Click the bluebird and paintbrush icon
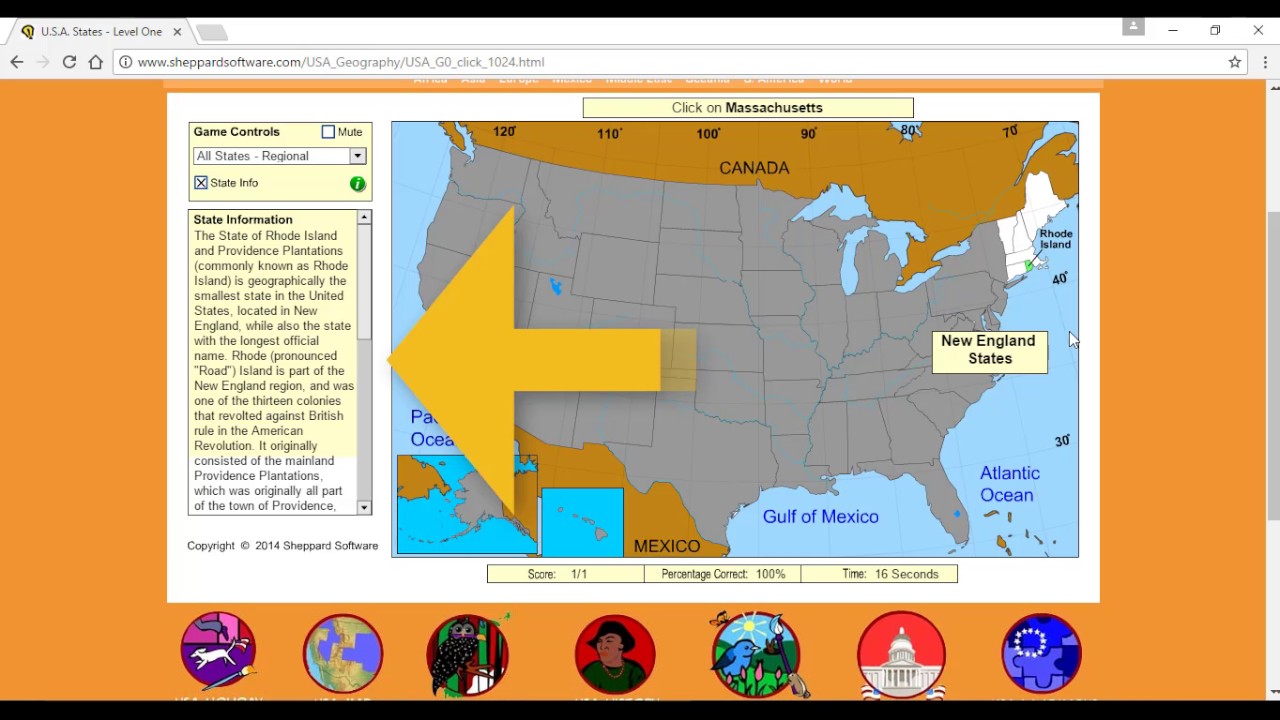 tap(756, 654)
